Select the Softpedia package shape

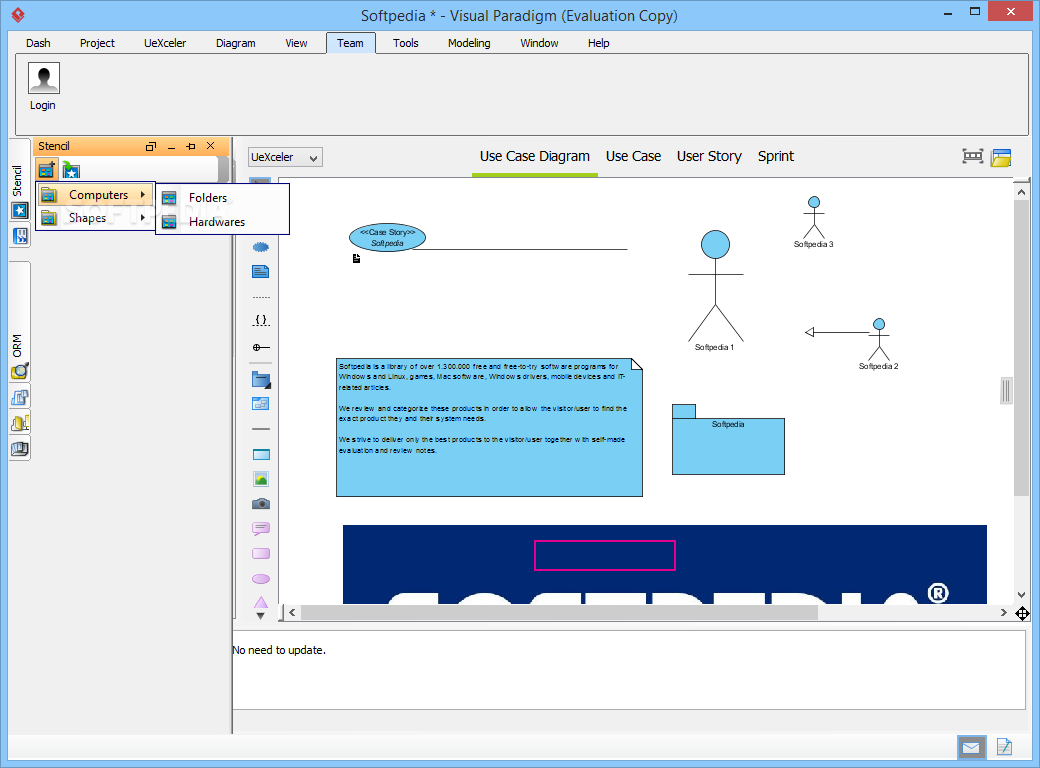click(728, 439)
